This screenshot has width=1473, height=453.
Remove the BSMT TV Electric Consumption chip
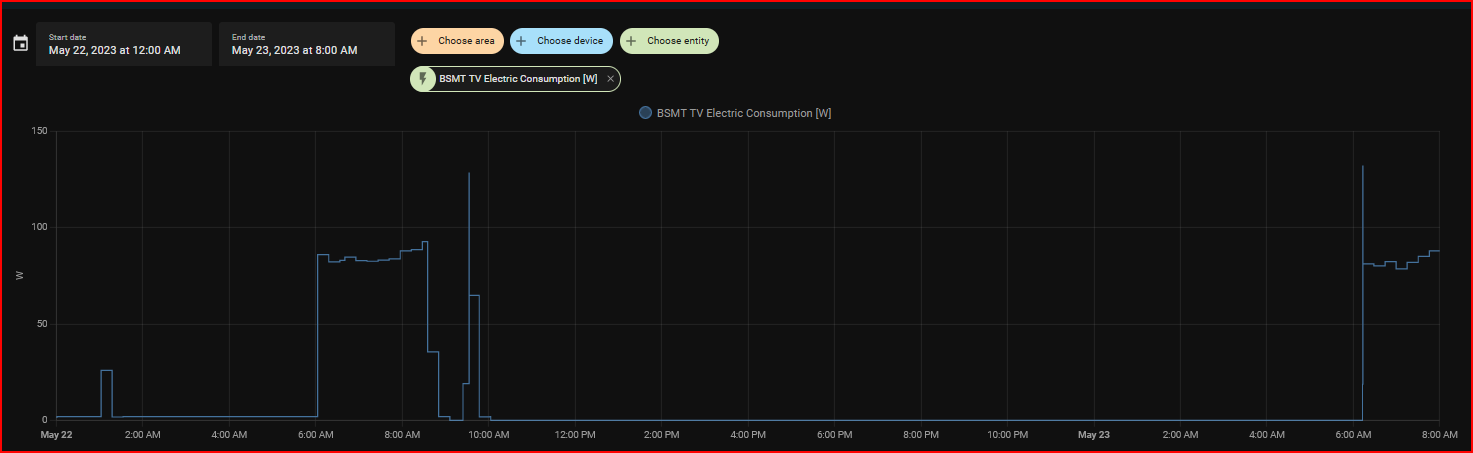pos(610,79)
